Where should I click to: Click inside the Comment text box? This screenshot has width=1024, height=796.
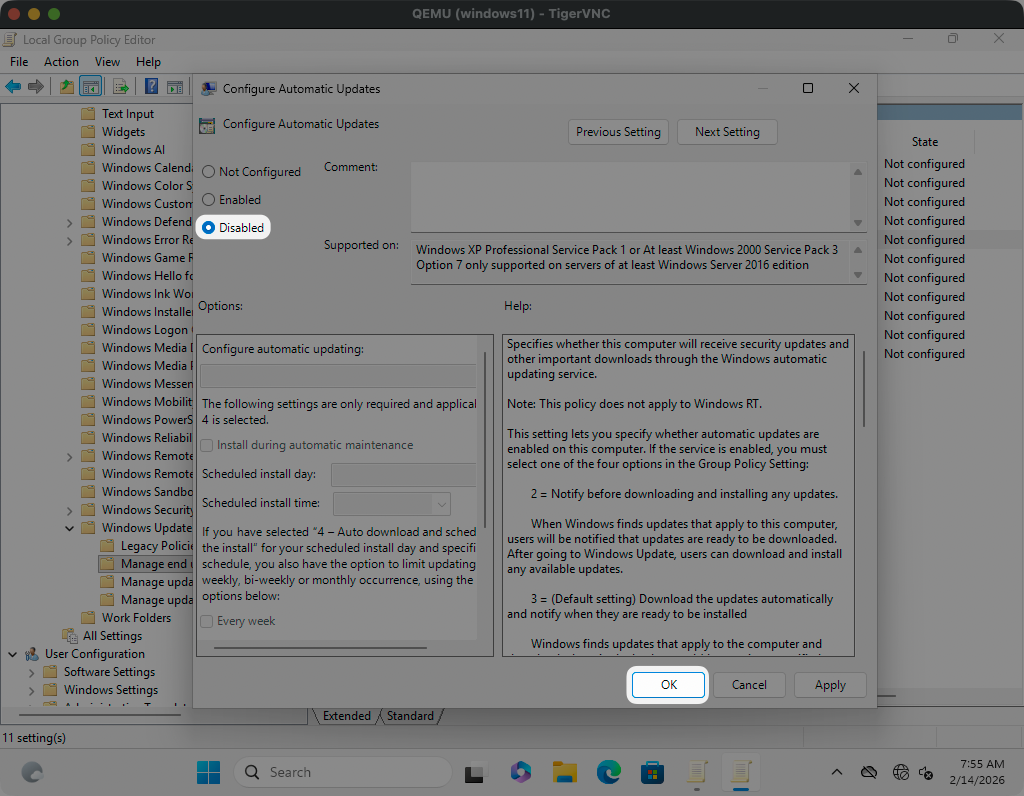tap(630, 196)
